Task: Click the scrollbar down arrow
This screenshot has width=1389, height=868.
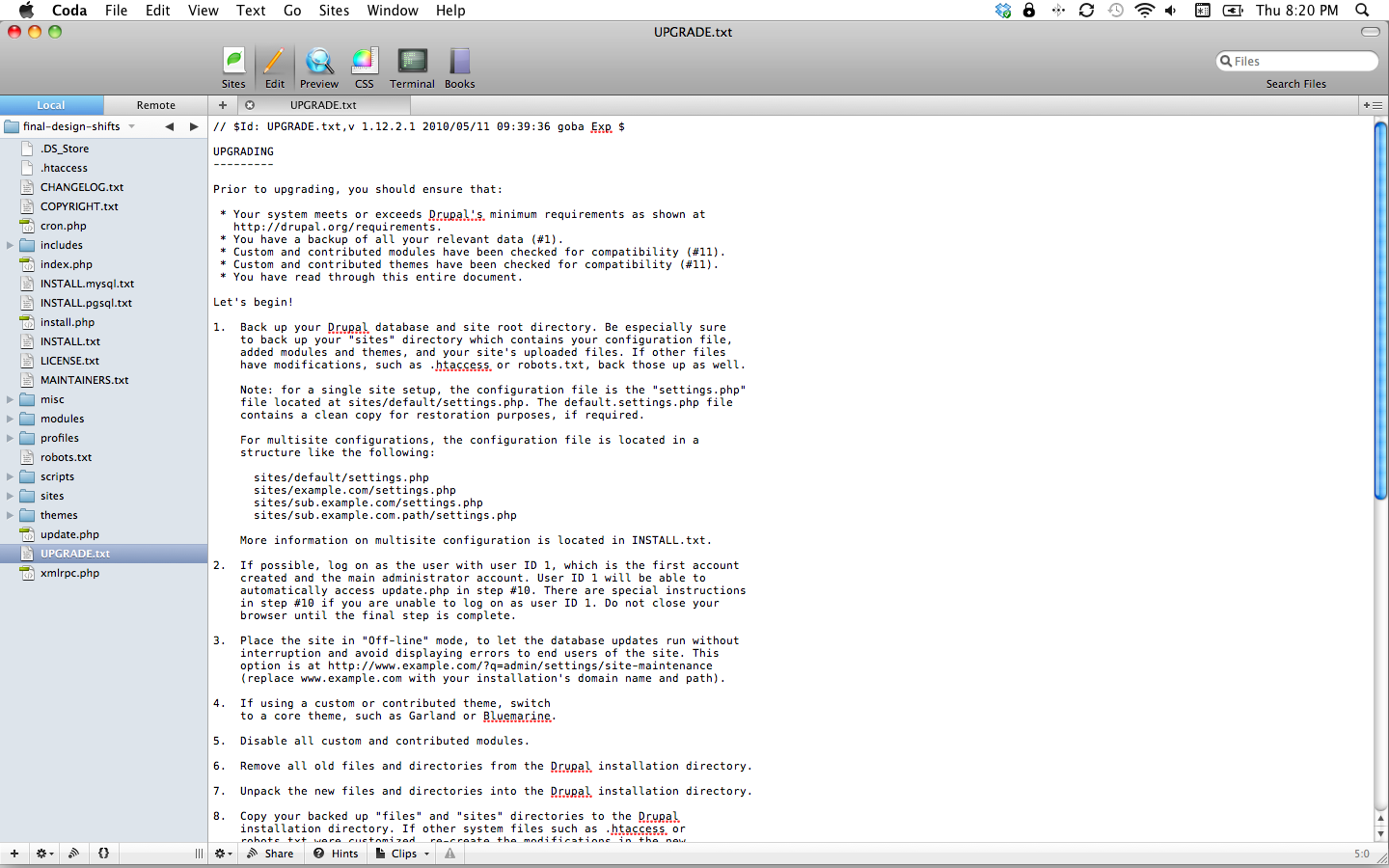Action: coord(1380,834)
